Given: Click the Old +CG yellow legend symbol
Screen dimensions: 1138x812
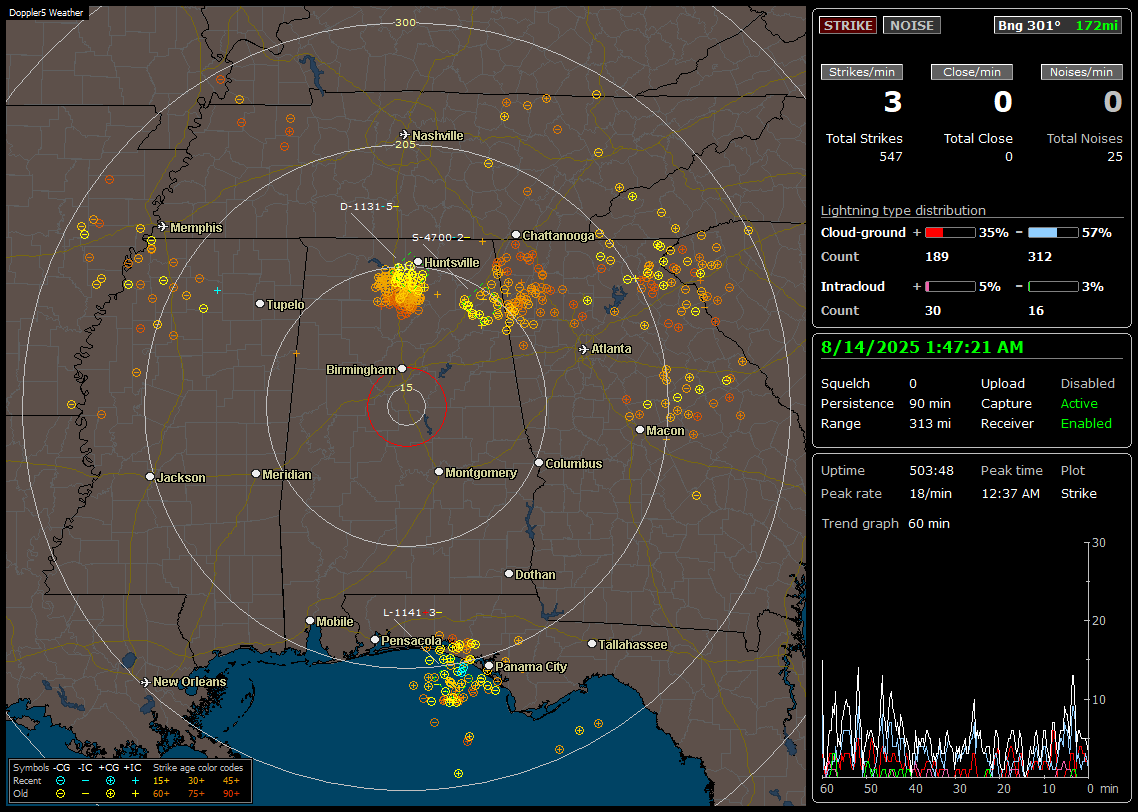Looking at the screenshot, I should (110, 794).
